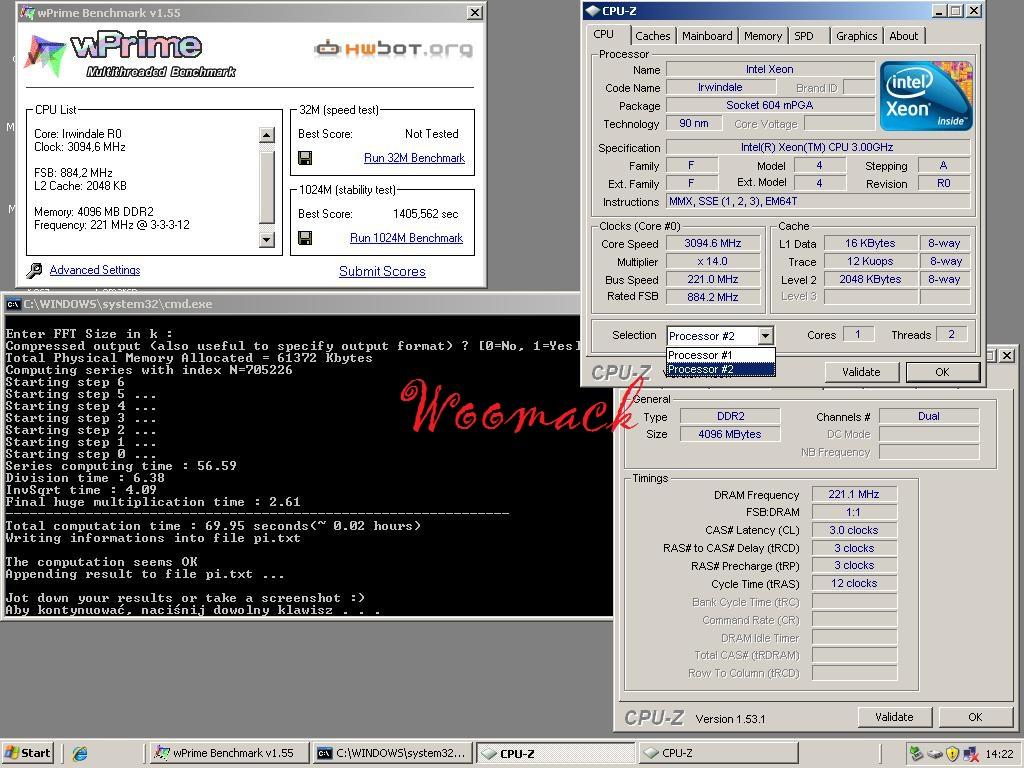Screen dimensions: 1024x768
Task: Switch to second CPU-Z taskbar button
Action: [718, 753]
